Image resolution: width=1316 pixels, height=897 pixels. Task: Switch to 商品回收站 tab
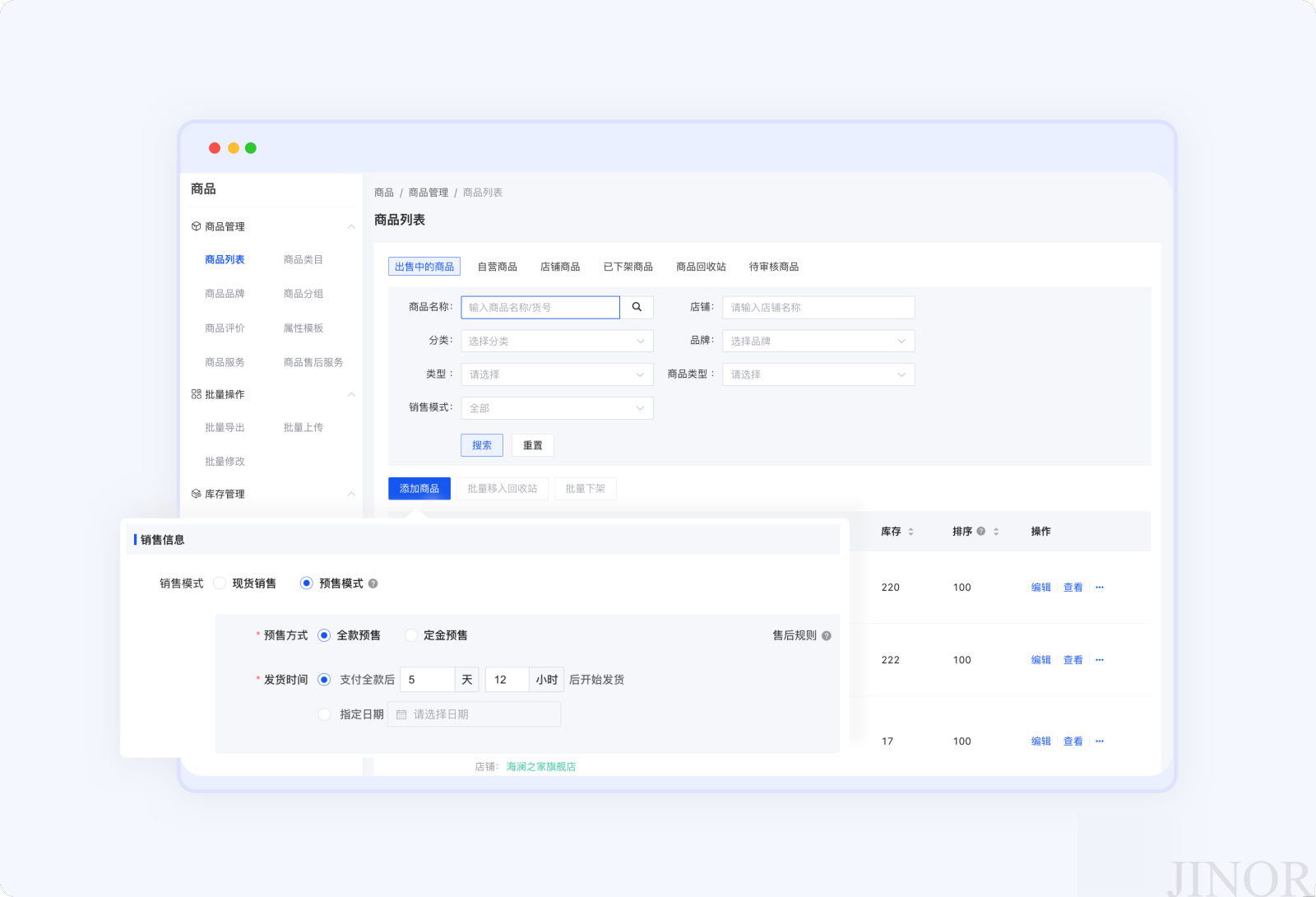(x=701, y=267)
